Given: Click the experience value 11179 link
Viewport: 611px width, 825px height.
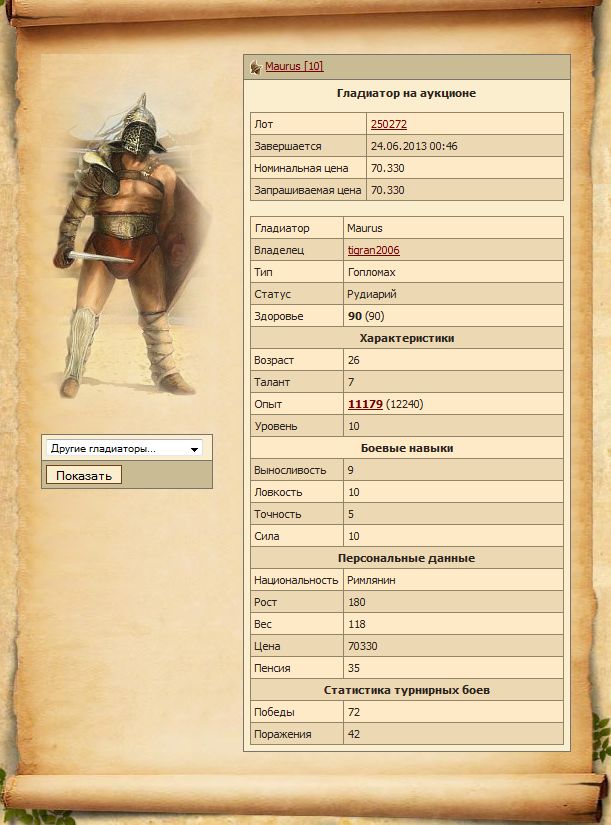Looking at the screenshot, I should pos(364,404).
